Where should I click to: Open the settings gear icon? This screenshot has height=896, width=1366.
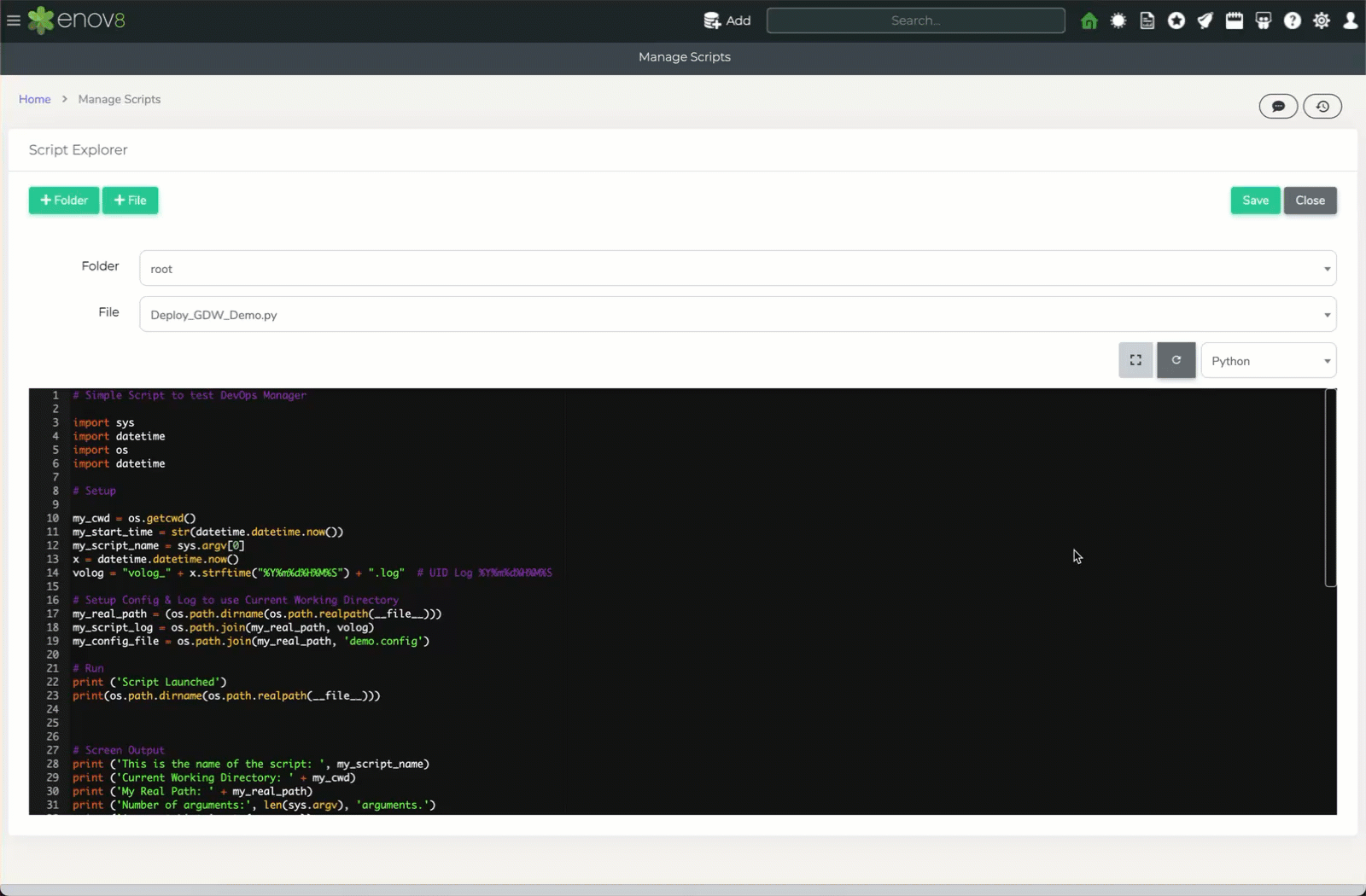click(1322, 20)
